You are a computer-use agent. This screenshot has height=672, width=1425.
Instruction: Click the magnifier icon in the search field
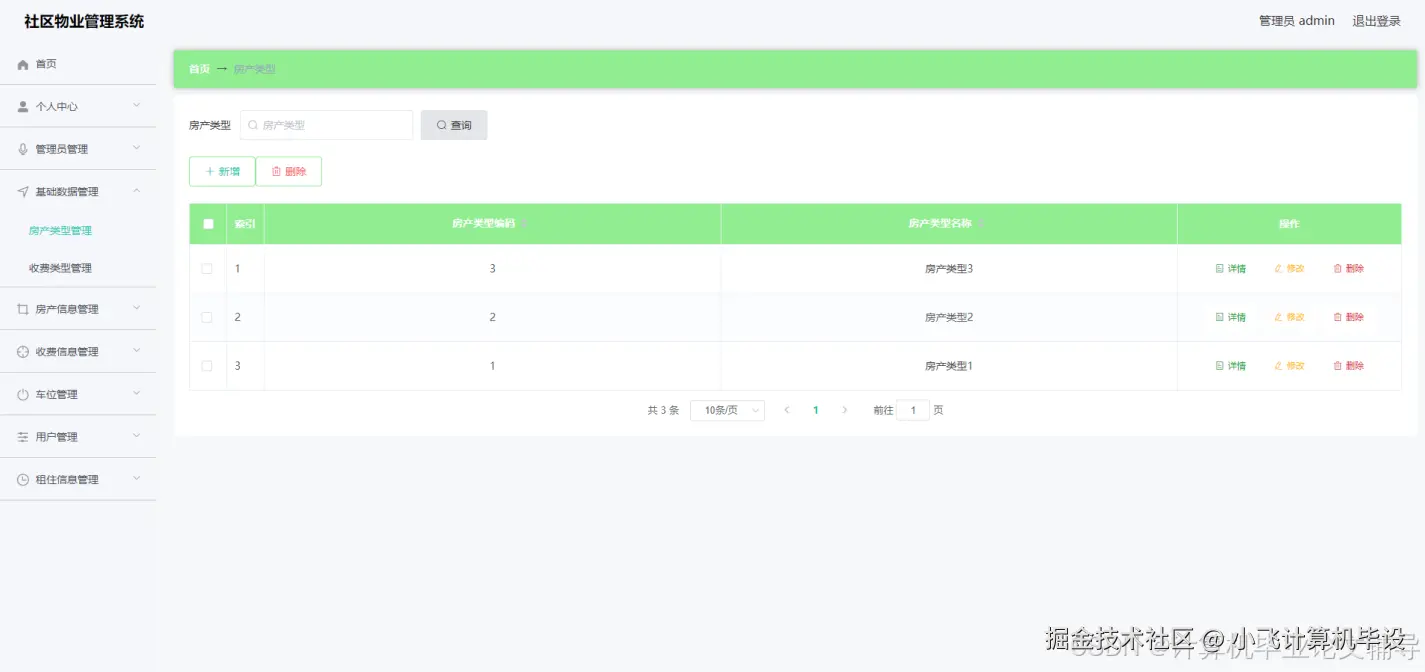(x=253, y=125)
